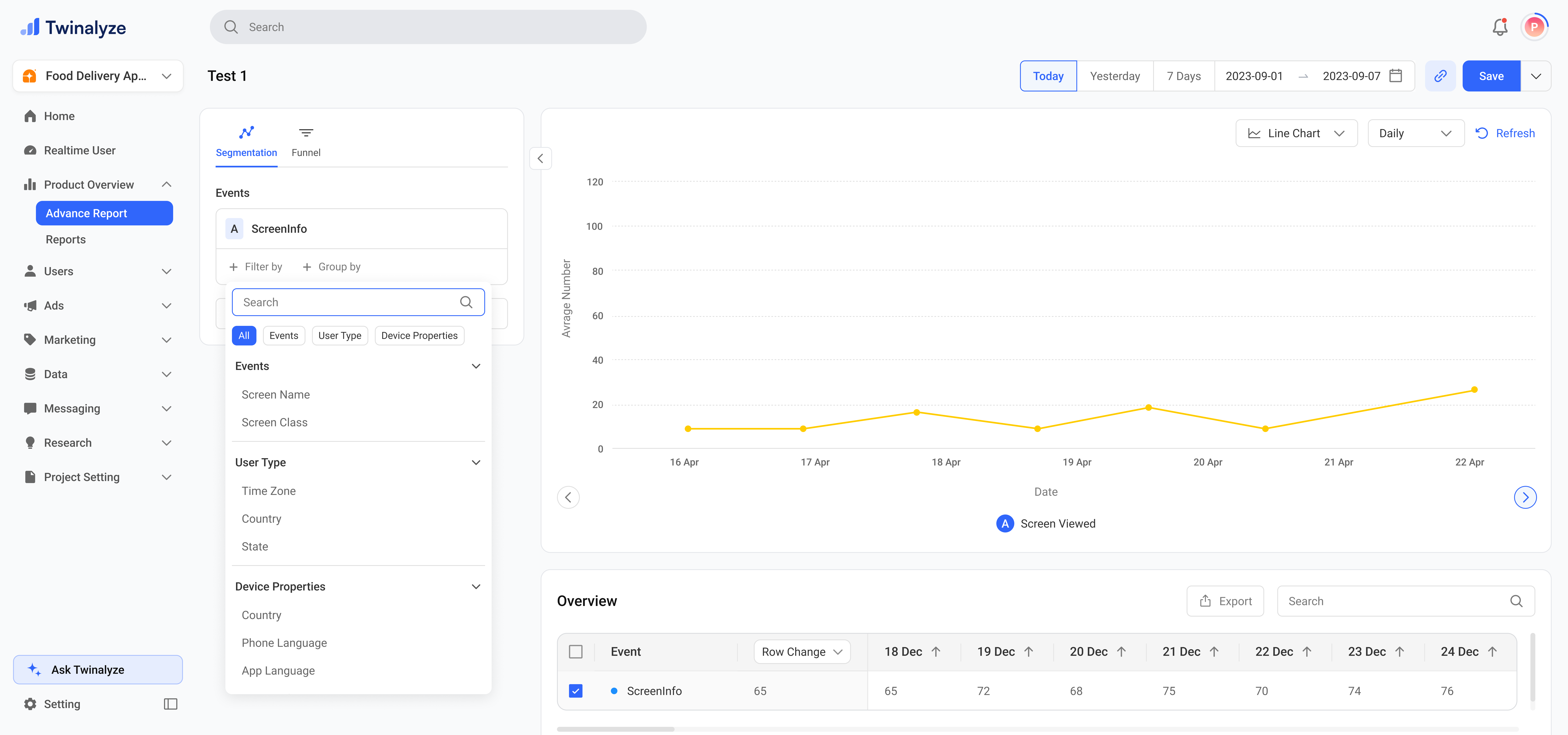The image size is (1568, 735).
Task: Switch date range to Today
Action: (x=1048, y=76)
